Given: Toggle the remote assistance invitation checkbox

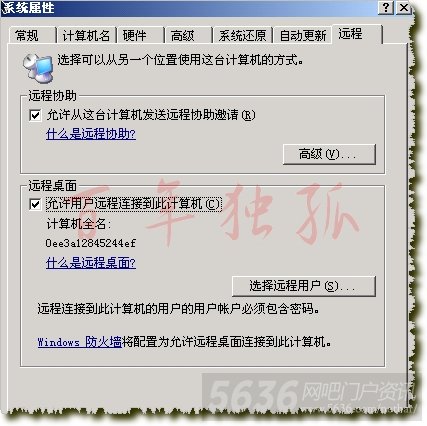Looking at the screenshot, I should [35, 115].
